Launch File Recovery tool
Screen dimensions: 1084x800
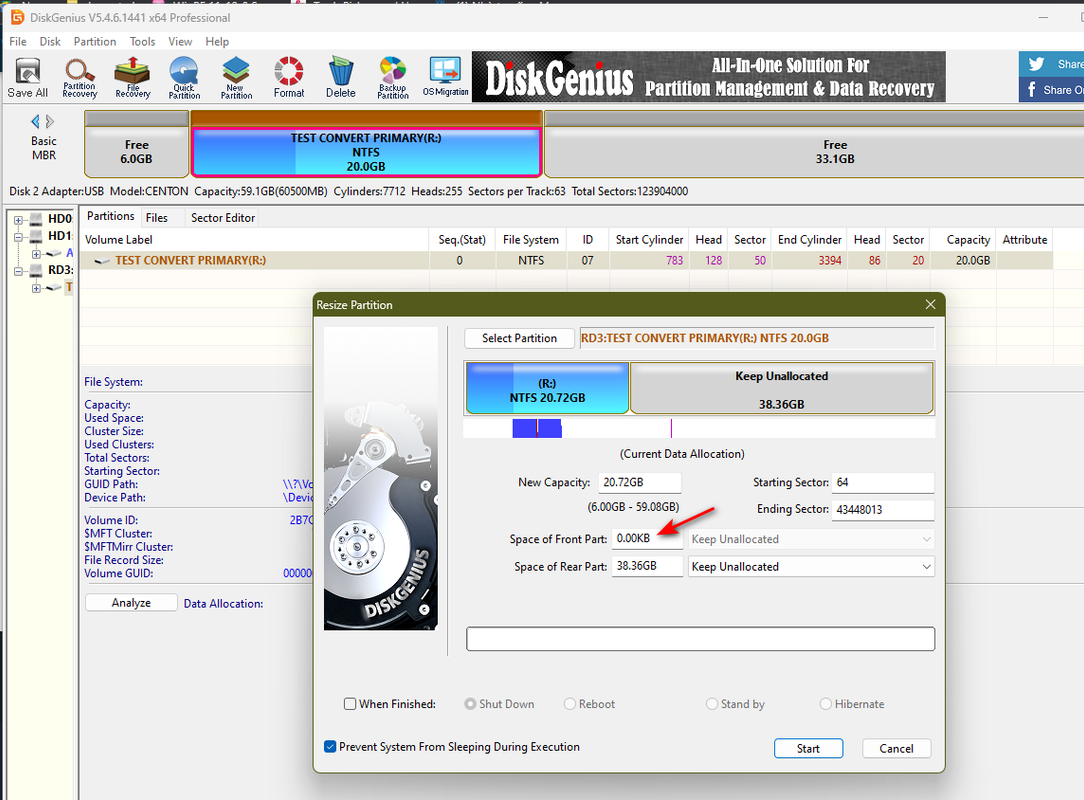132,77
